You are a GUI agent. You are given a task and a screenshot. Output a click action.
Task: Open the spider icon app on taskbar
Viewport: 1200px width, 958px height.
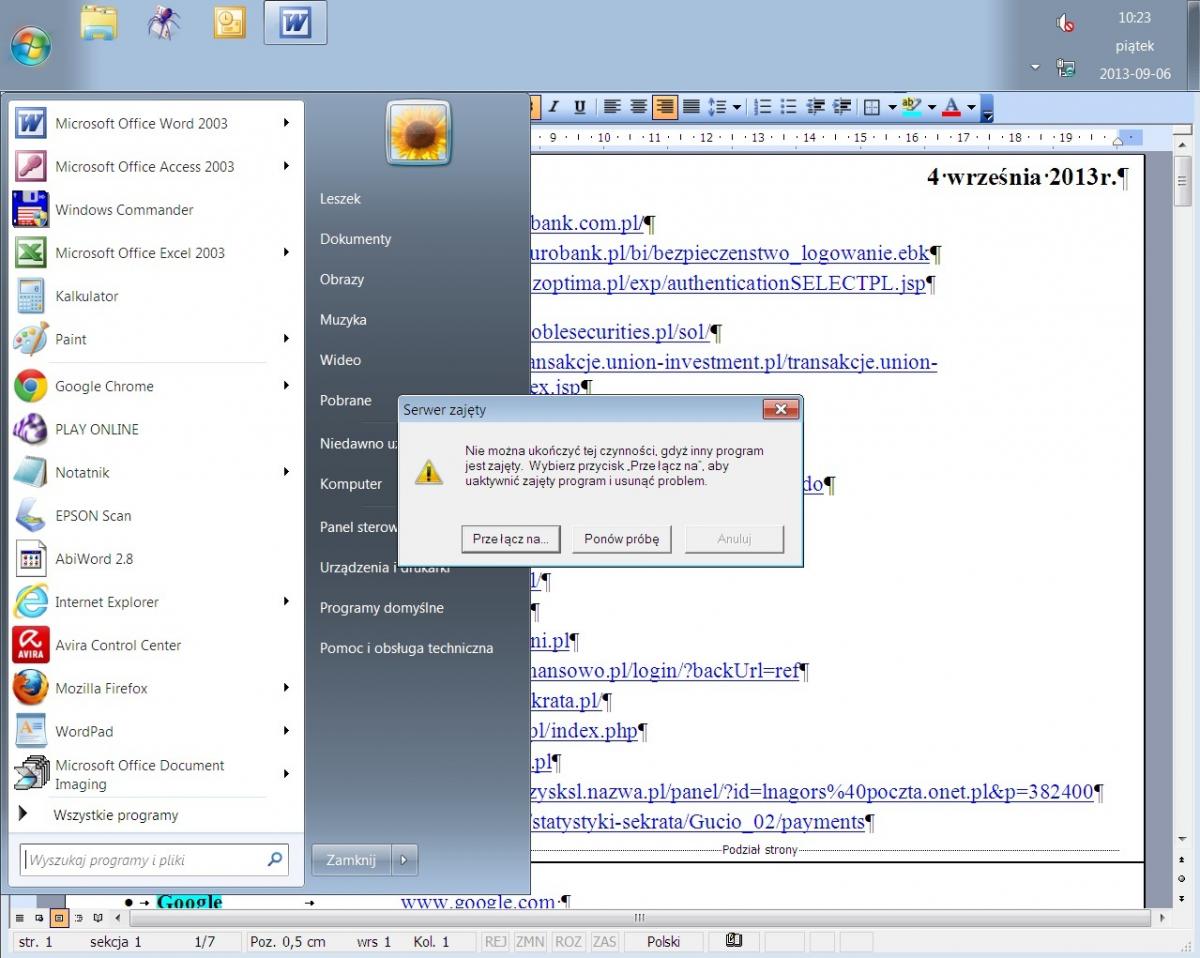164,22
